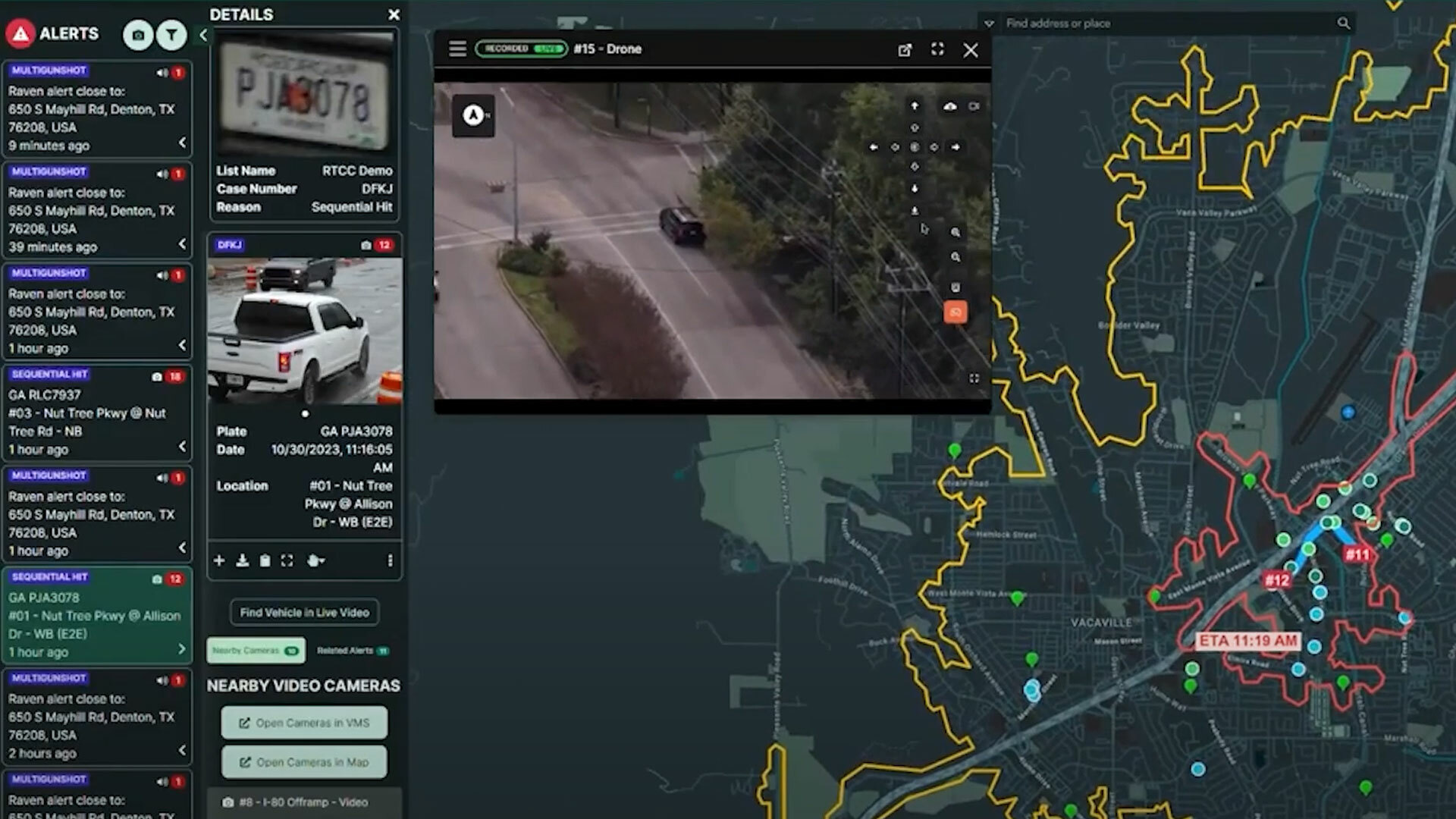Toggle fullscreen for drone video
The width and height of the screenshot is (1456, 819).
pyautogui.click(x=937, y=49)
